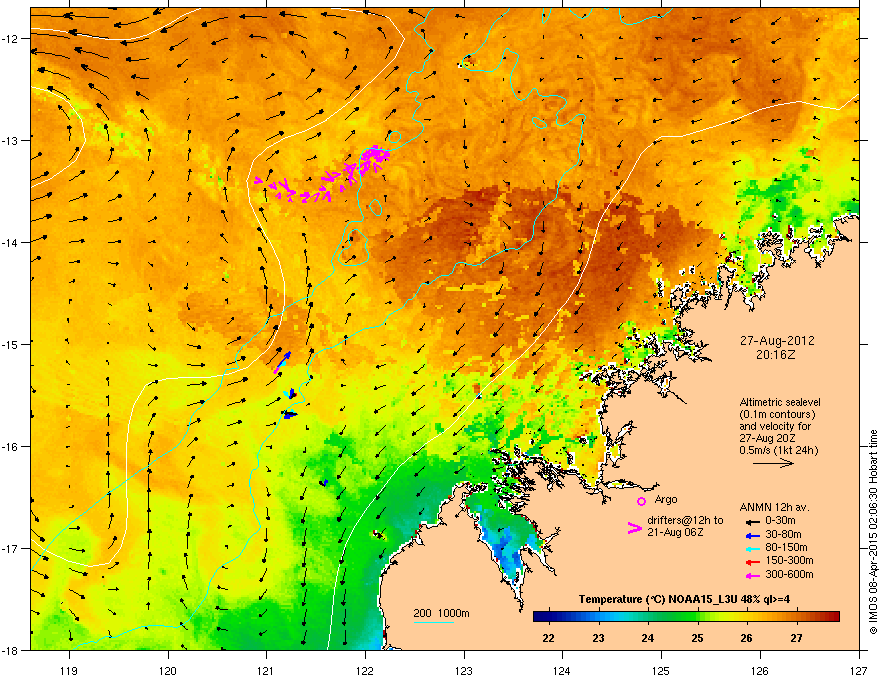Click the longitude axis label 122
Image resolution: width=880 pixels, height=680 pixels.
[x=365, y=670]
